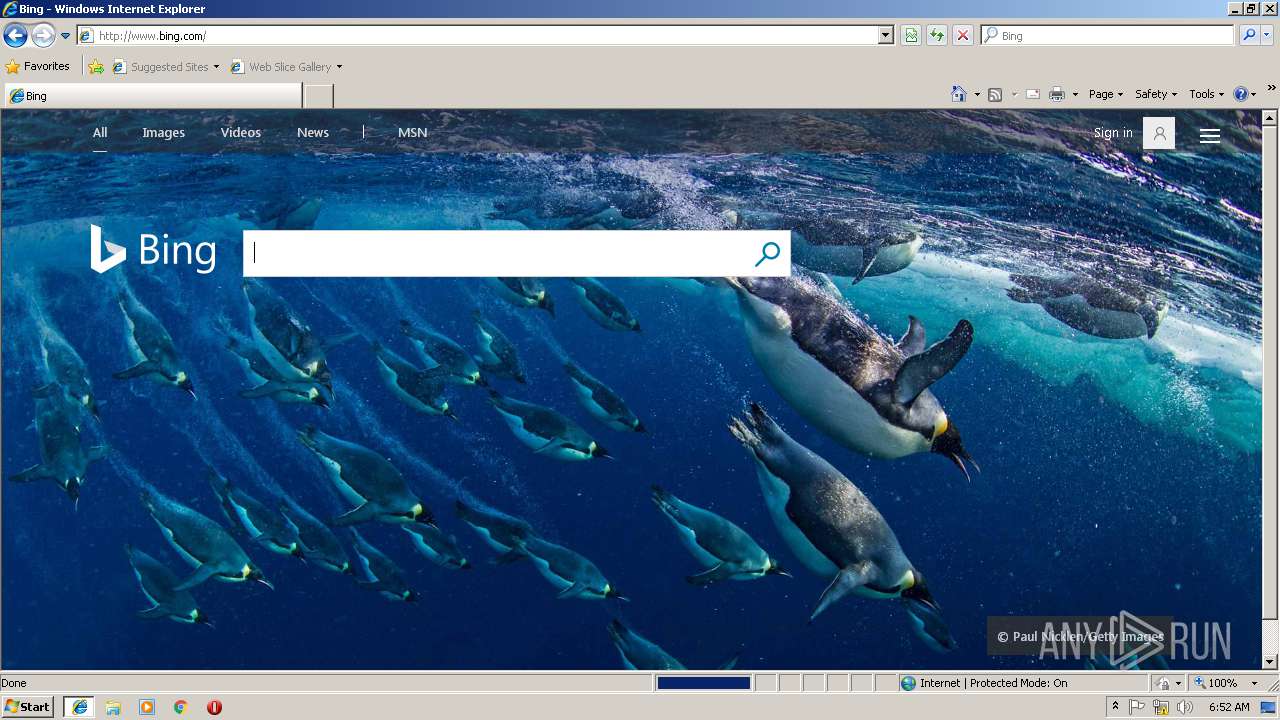Click the network tray icon
Viewport: 1280px width, 720px height.
1161,707
